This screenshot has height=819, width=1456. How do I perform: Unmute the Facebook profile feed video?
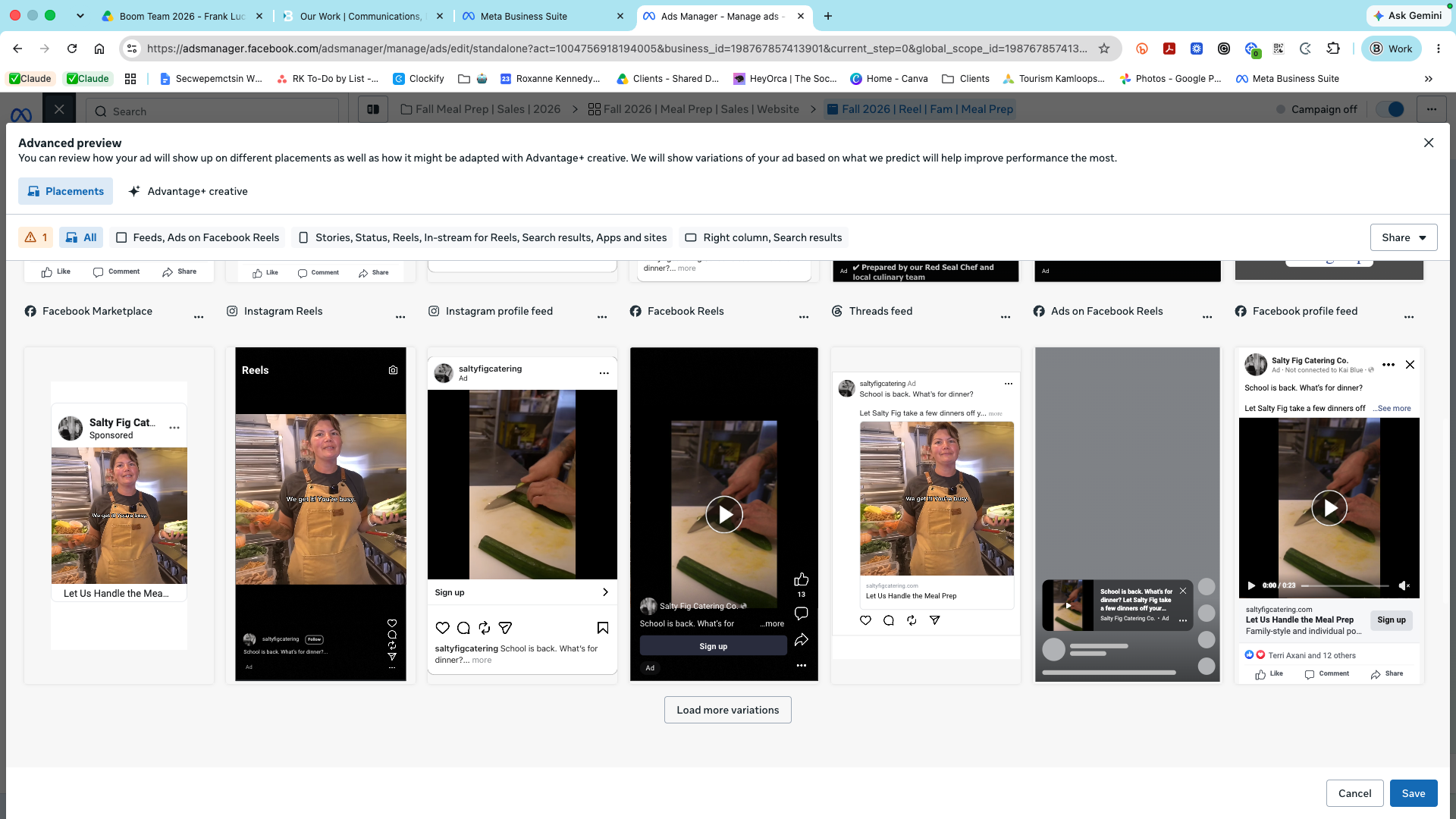pos(1404,585)
